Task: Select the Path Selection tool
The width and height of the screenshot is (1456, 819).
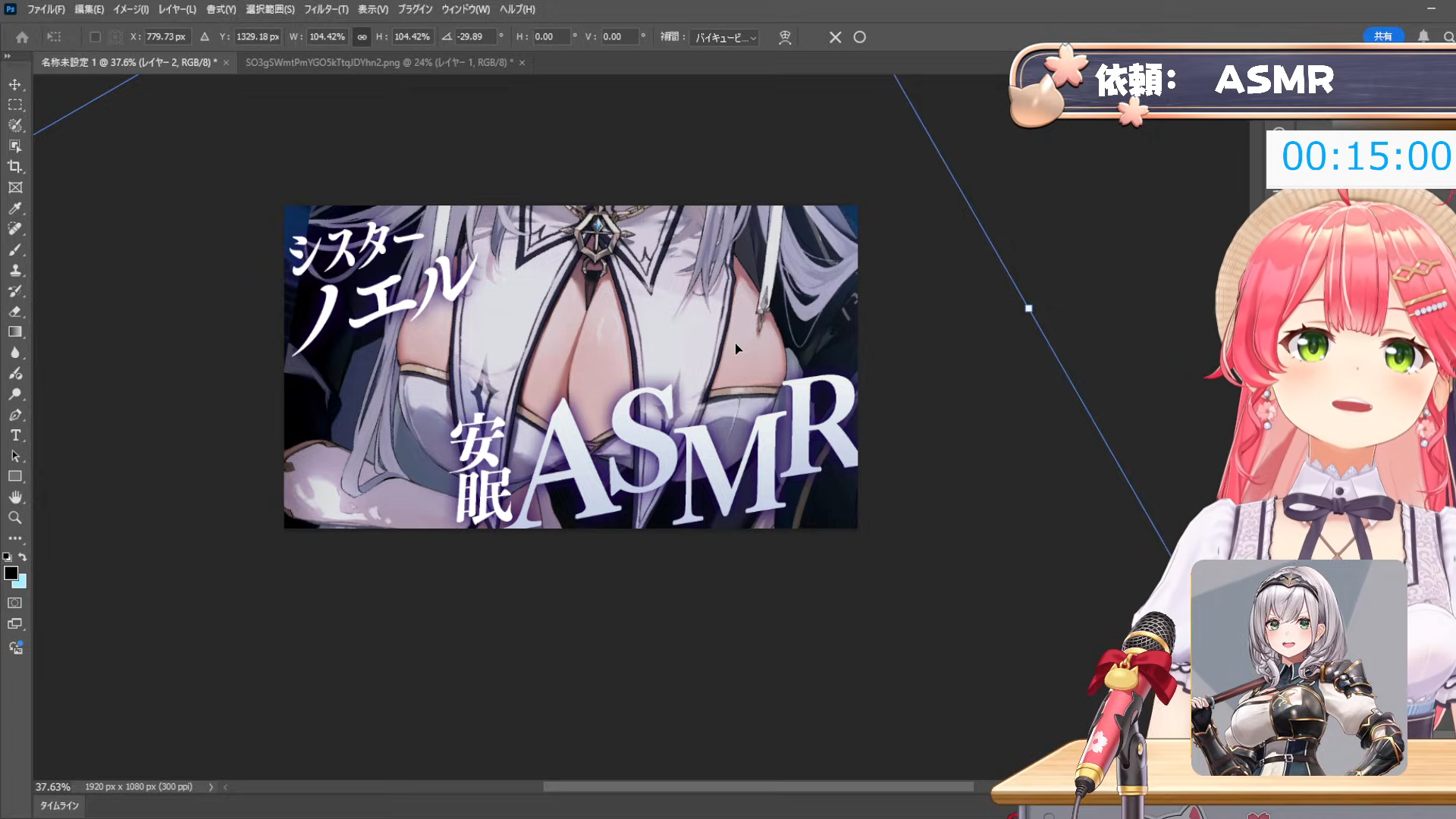Action: point(15,456)
